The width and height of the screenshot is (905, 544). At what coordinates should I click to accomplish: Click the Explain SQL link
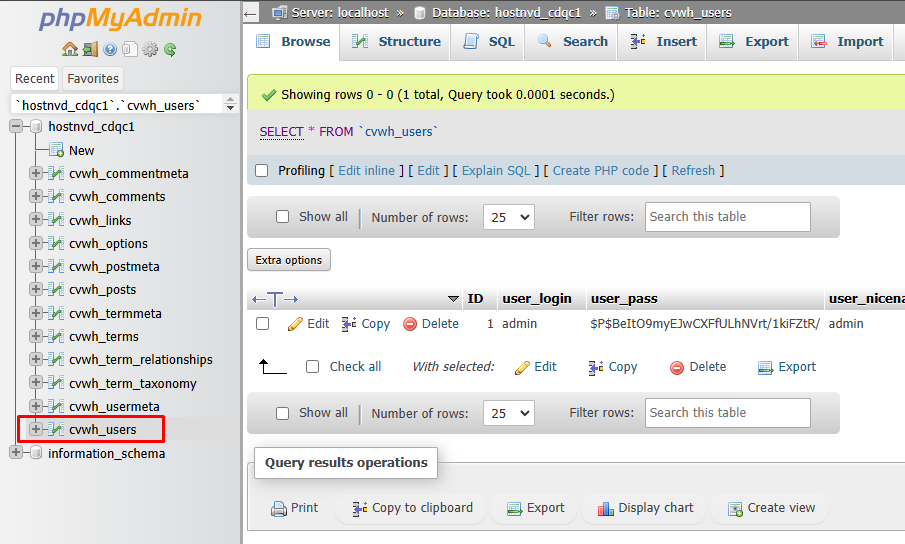pyautogui.click(x=496, y=171)
